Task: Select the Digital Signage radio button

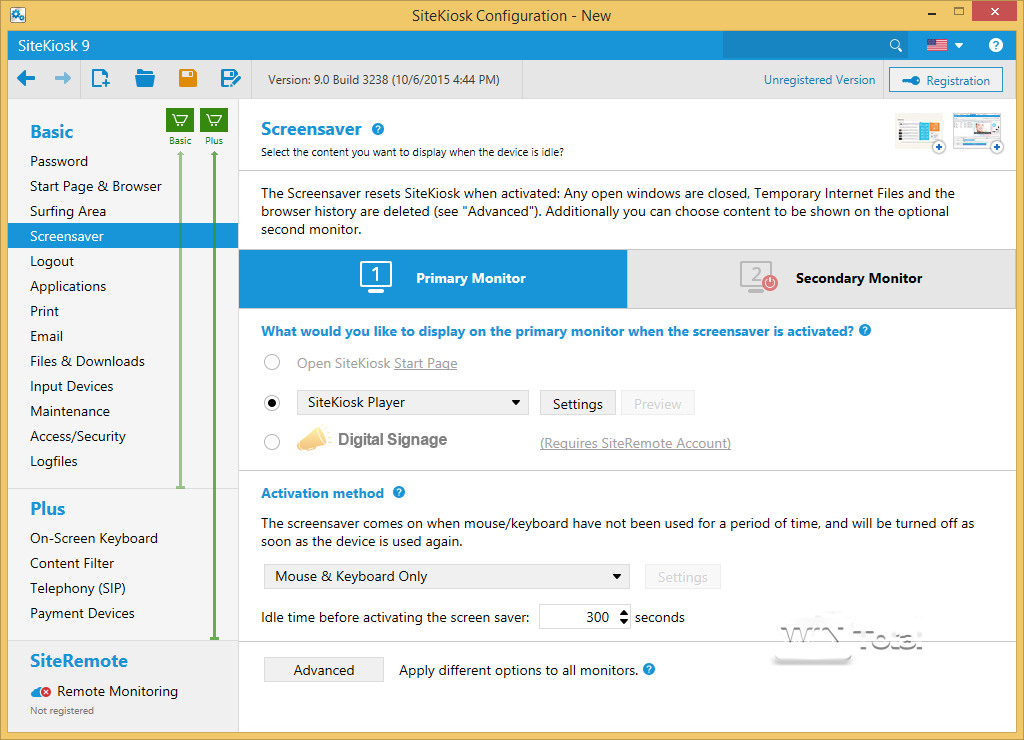Action: (272, 442)
